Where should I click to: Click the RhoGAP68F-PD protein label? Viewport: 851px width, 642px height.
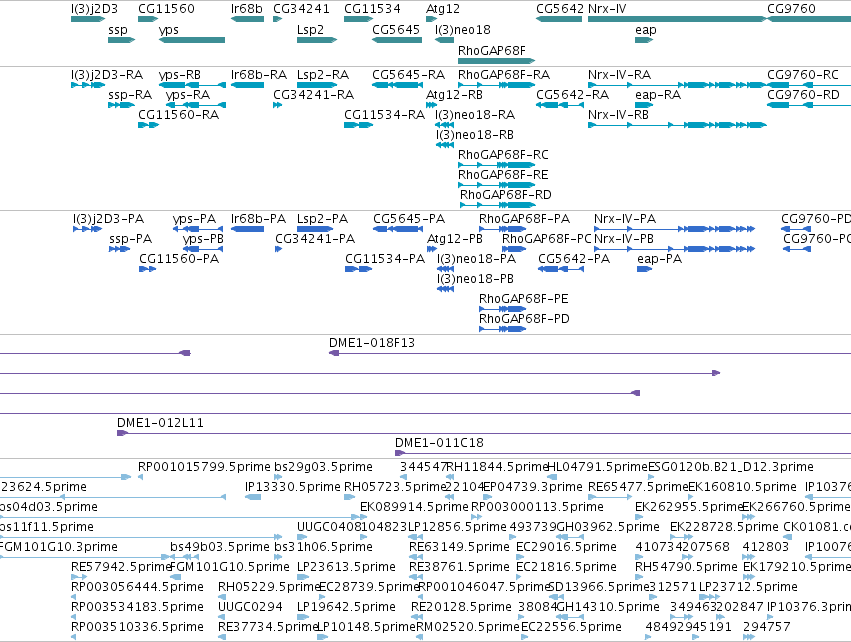(524, 319)
